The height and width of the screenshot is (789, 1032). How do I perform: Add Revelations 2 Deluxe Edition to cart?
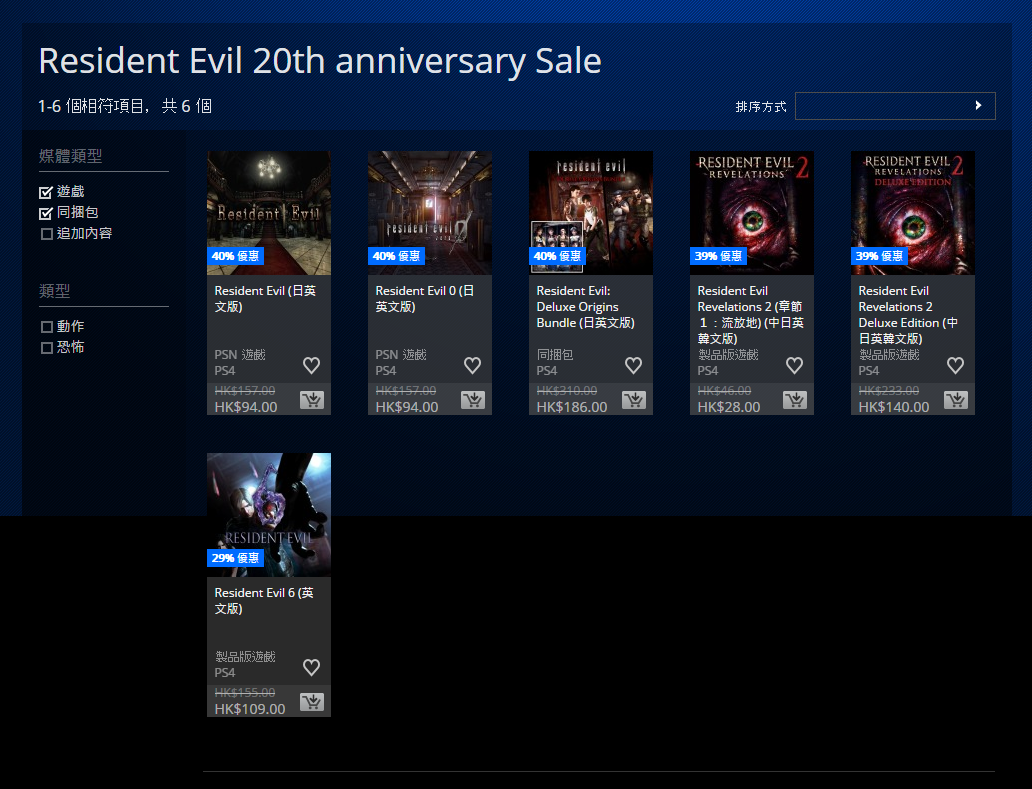tap(955, 401)
